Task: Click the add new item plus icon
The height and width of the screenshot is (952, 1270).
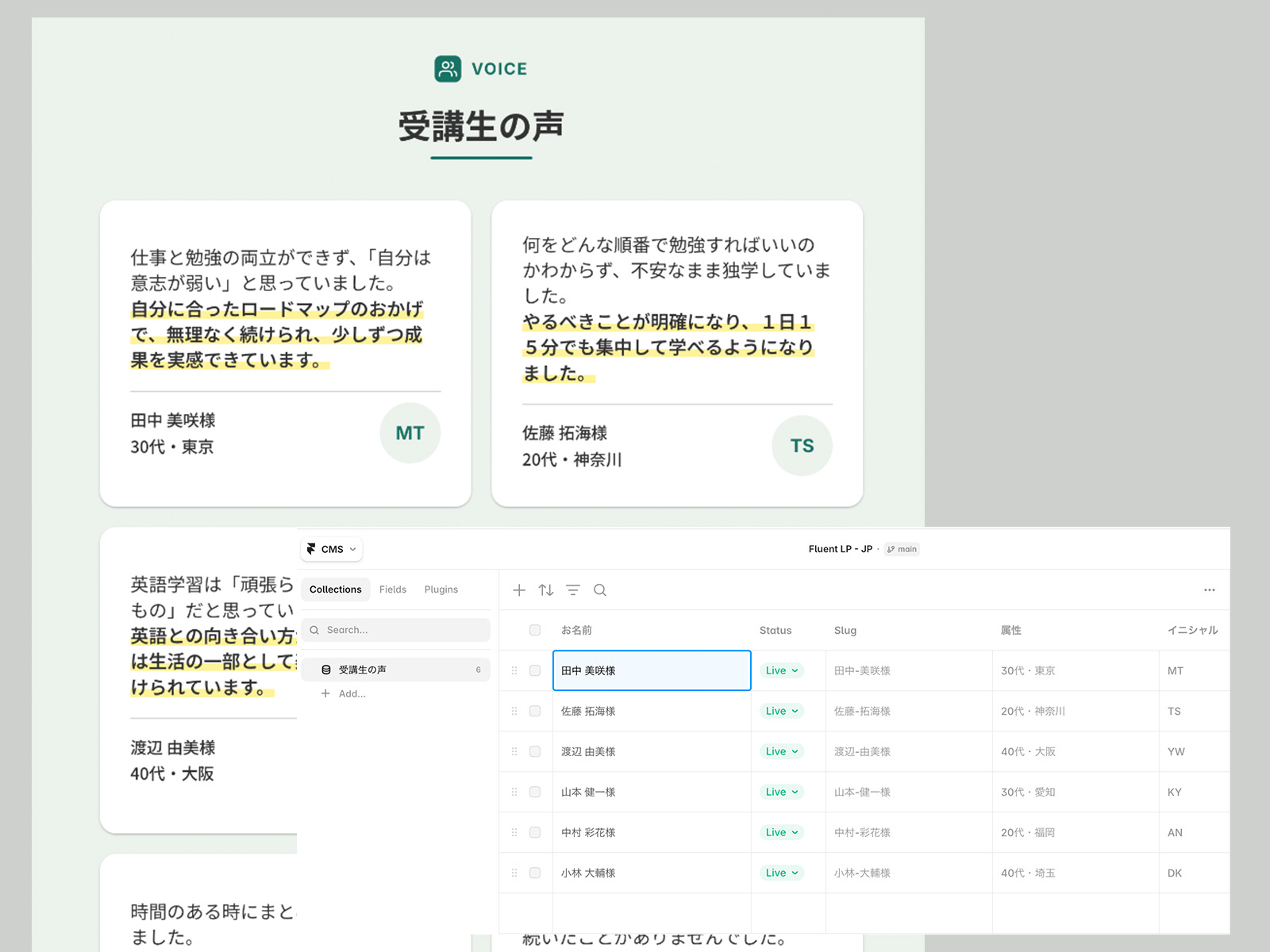Action: [x=519, y=589]
